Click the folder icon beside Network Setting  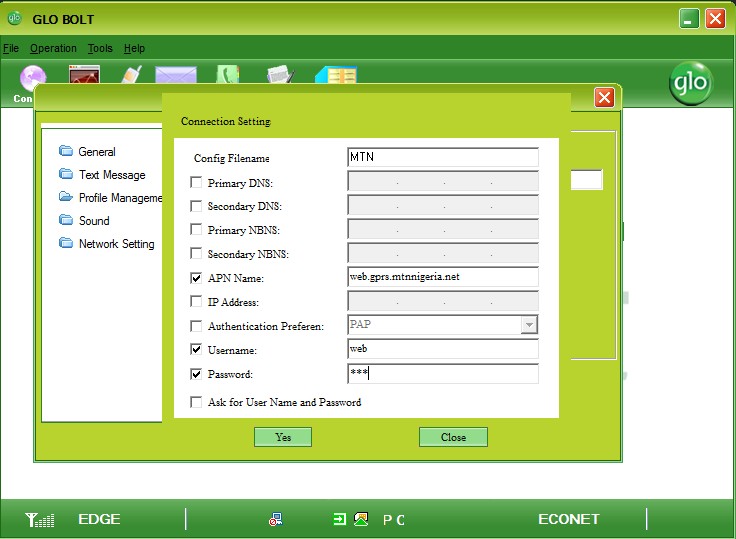coord(66,243)
